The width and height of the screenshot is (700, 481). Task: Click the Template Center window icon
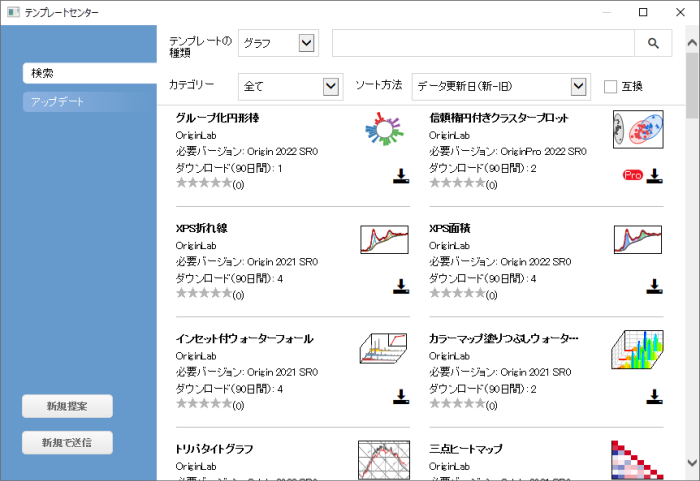[13, 12]
